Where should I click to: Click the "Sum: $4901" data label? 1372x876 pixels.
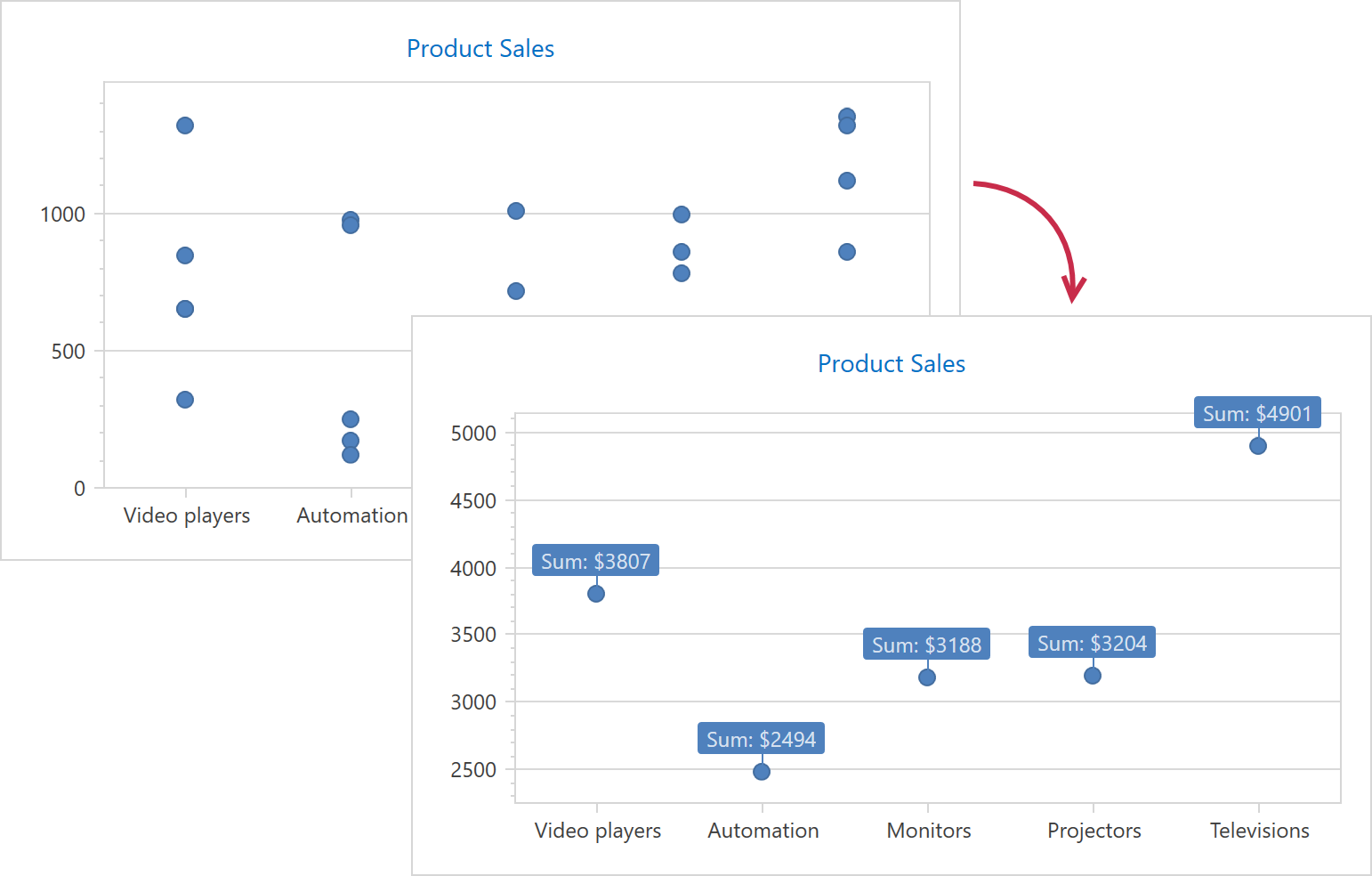pyautogui.click(x=1257, y=413)
